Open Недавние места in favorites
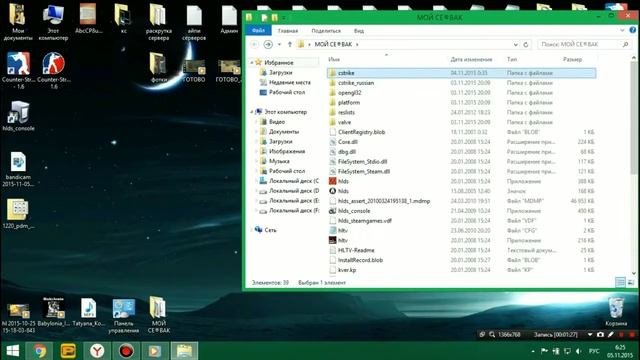 pos(289,82)
